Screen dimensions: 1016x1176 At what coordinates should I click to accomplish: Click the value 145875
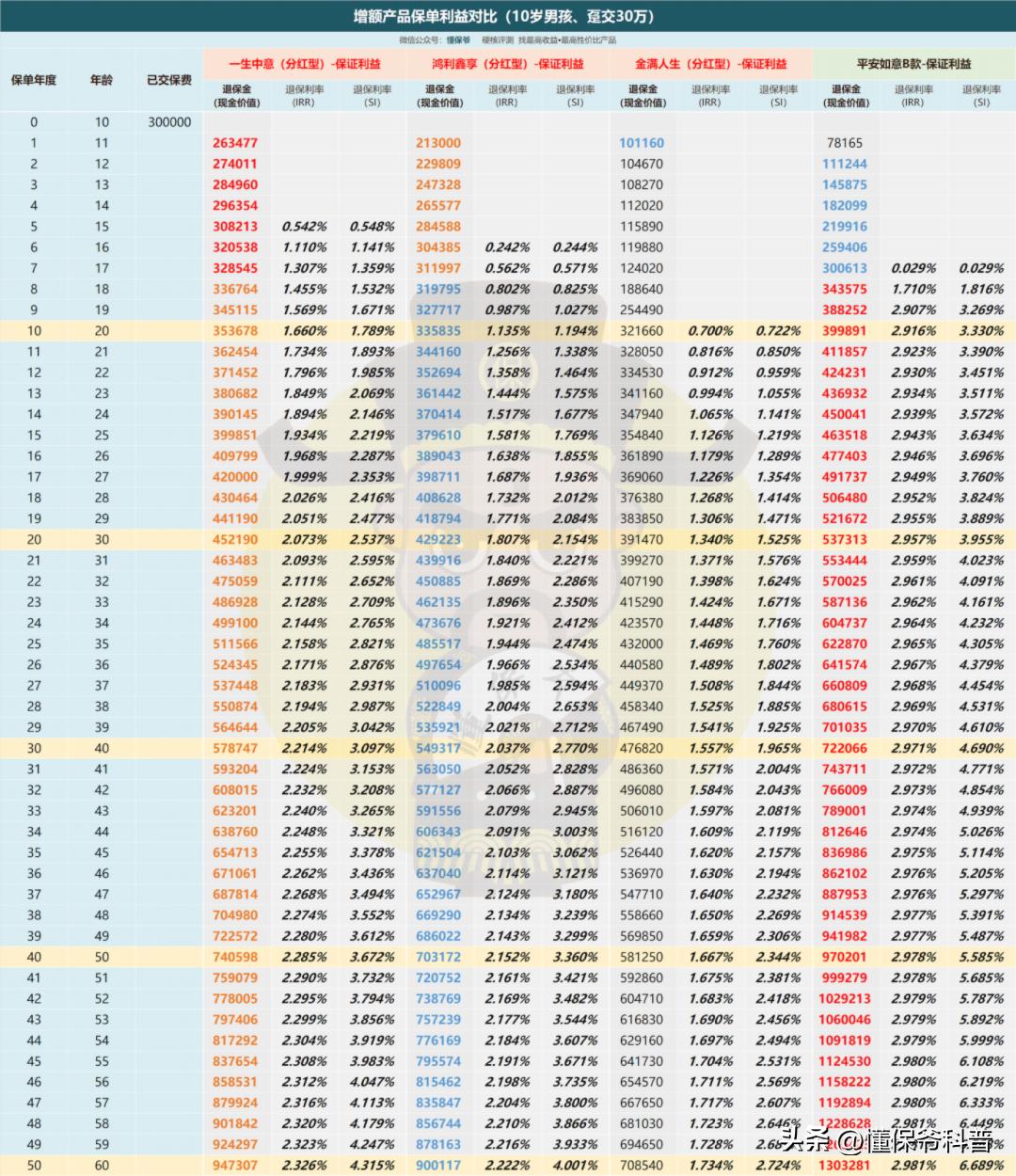click(845, 184)
